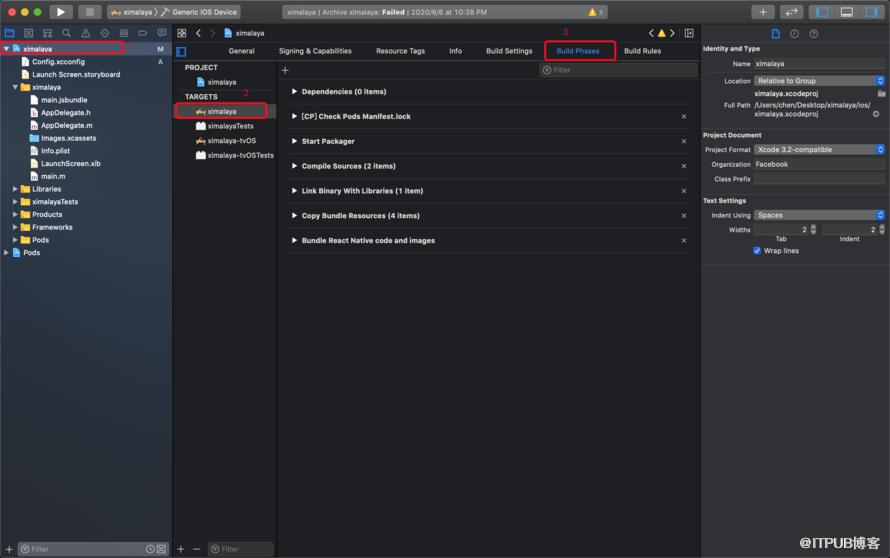Show the File inspector
890x558 pixels.
775,33
